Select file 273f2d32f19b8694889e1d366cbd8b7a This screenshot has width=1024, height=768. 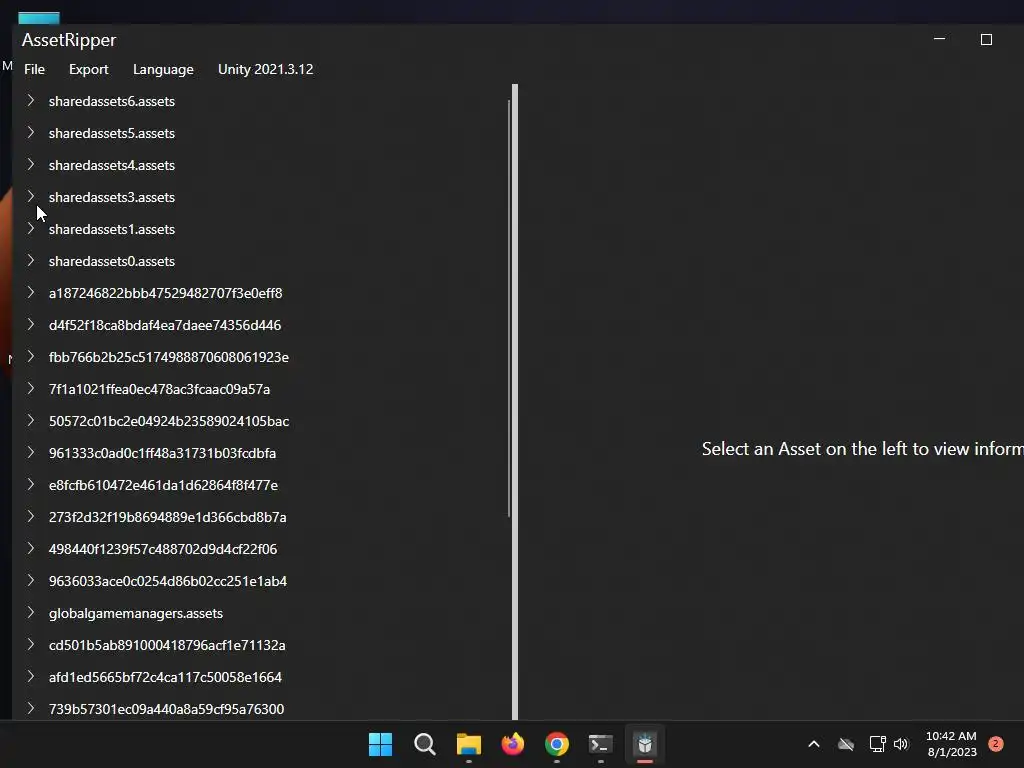pyautogui.click(x=167, y=517)
